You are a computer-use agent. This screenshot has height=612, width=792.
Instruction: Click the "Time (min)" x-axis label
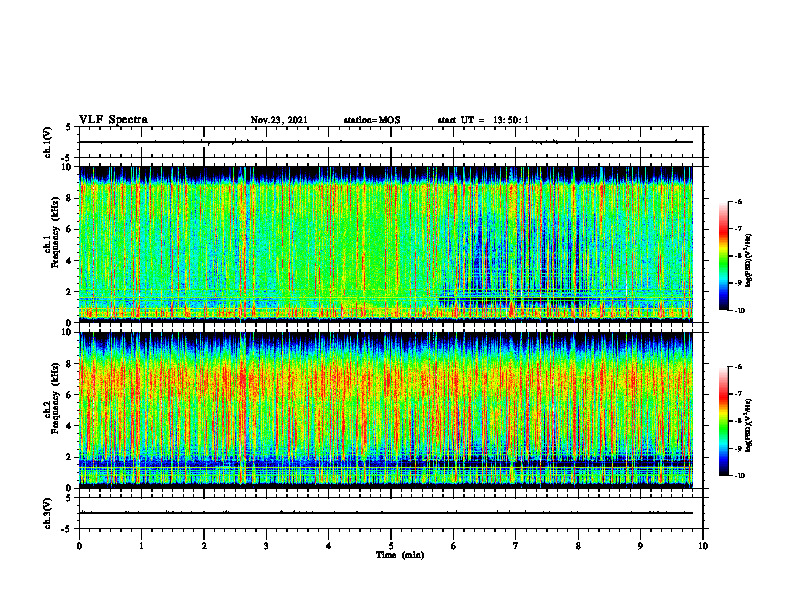(400, 555)
